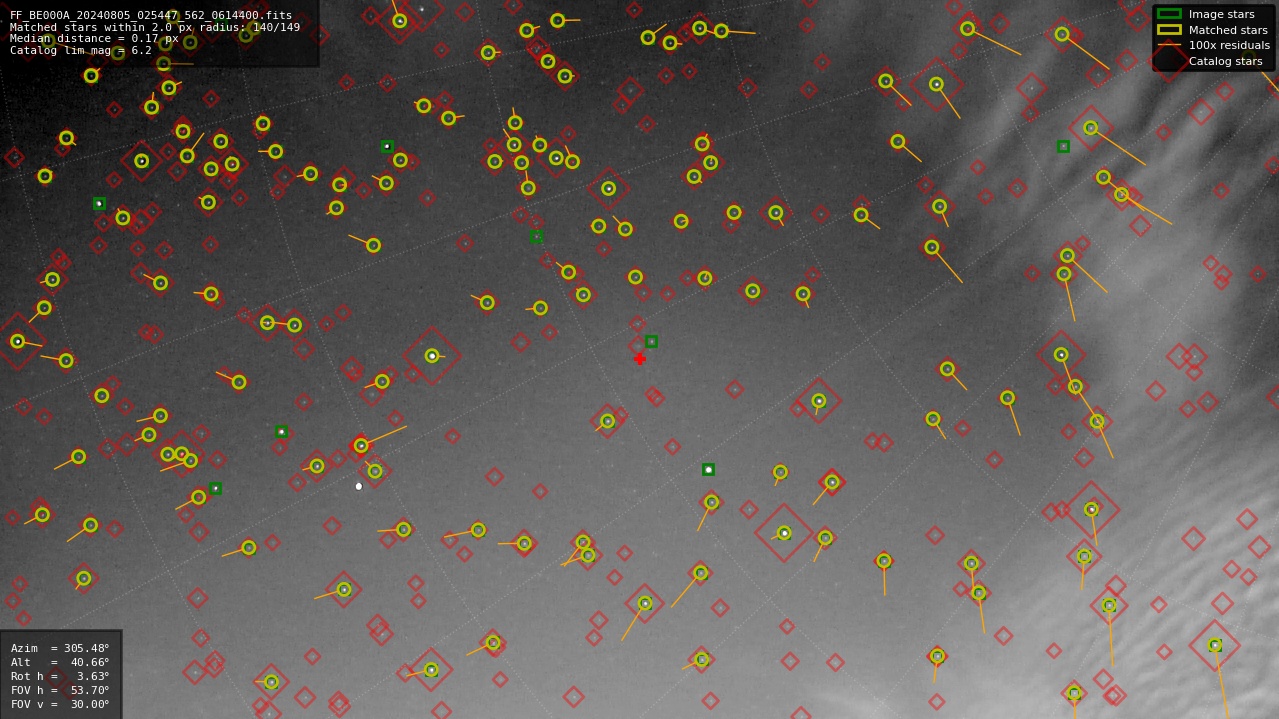Click the green Image stars legend swatch
The width and height of the screenshot is (1279, 719).
point(1168,14)
